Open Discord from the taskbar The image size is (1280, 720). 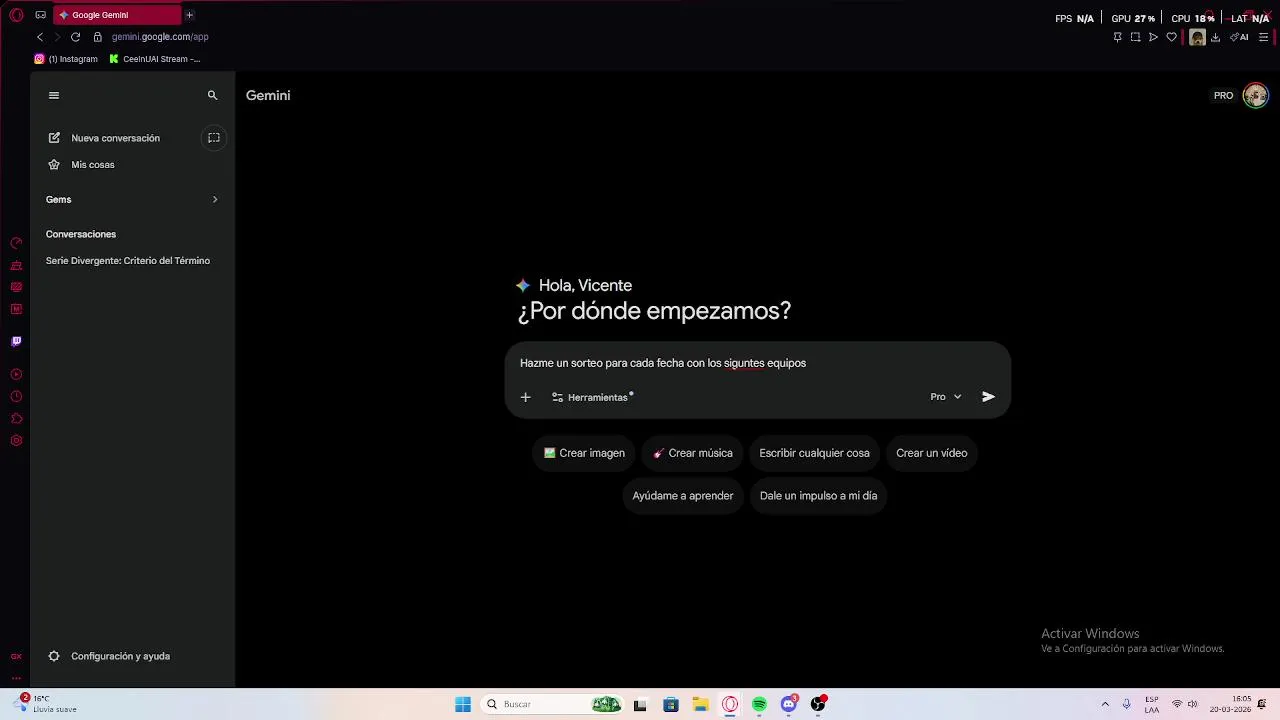click(x=789, y=704)
